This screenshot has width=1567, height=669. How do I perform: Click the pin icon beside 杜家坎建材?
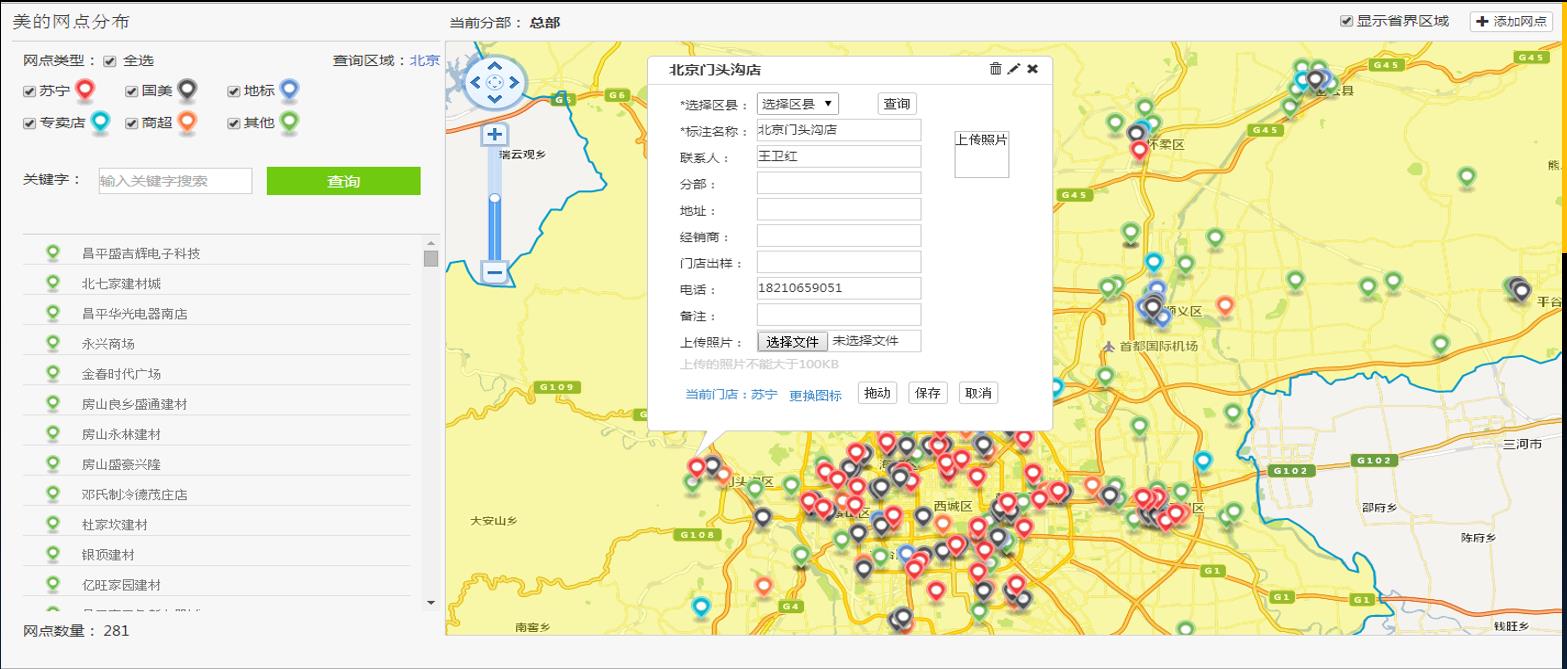click(53, 524)
